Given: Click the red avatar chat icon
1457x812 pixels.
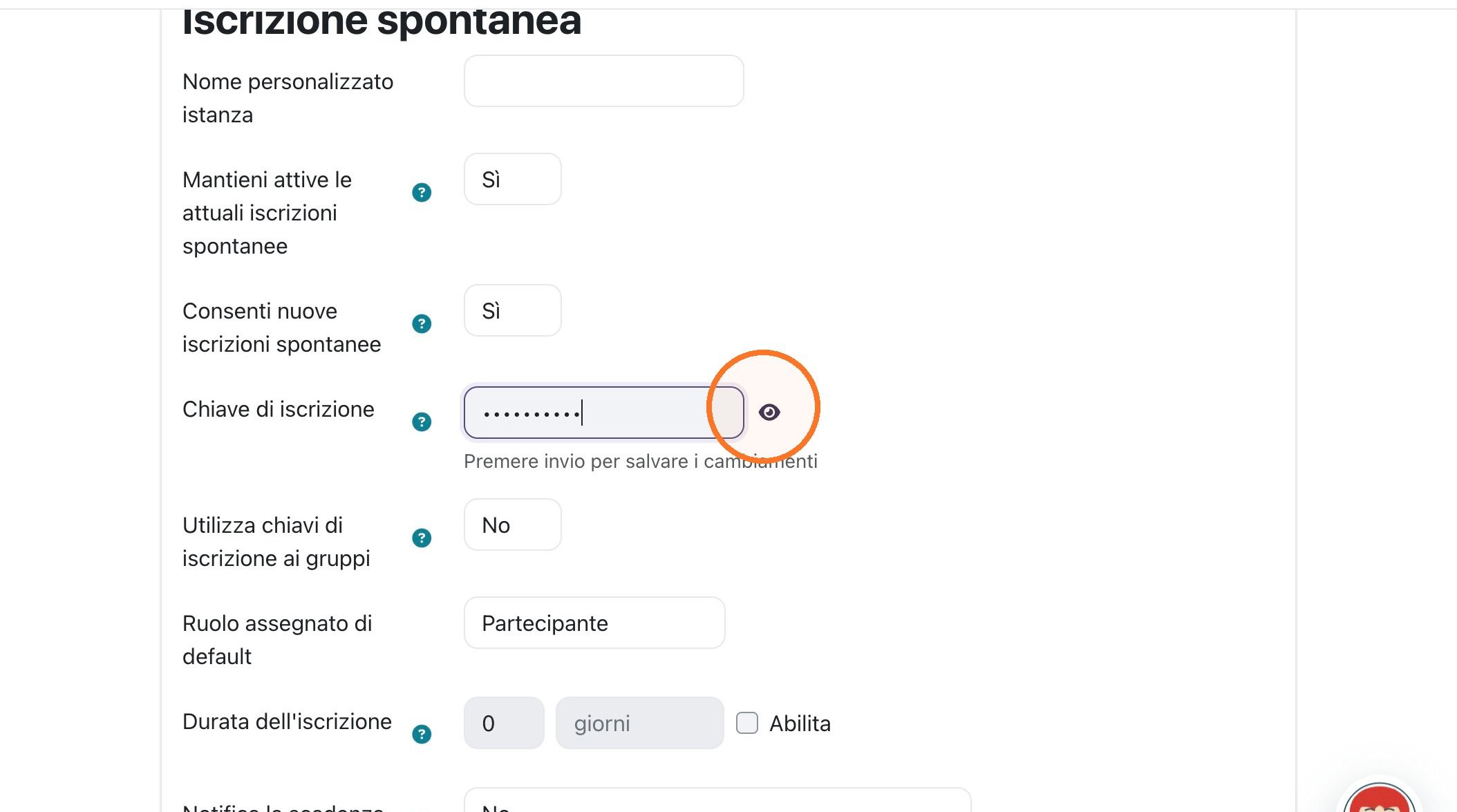Looking at the screenshot, I should tap(1379, 798).
